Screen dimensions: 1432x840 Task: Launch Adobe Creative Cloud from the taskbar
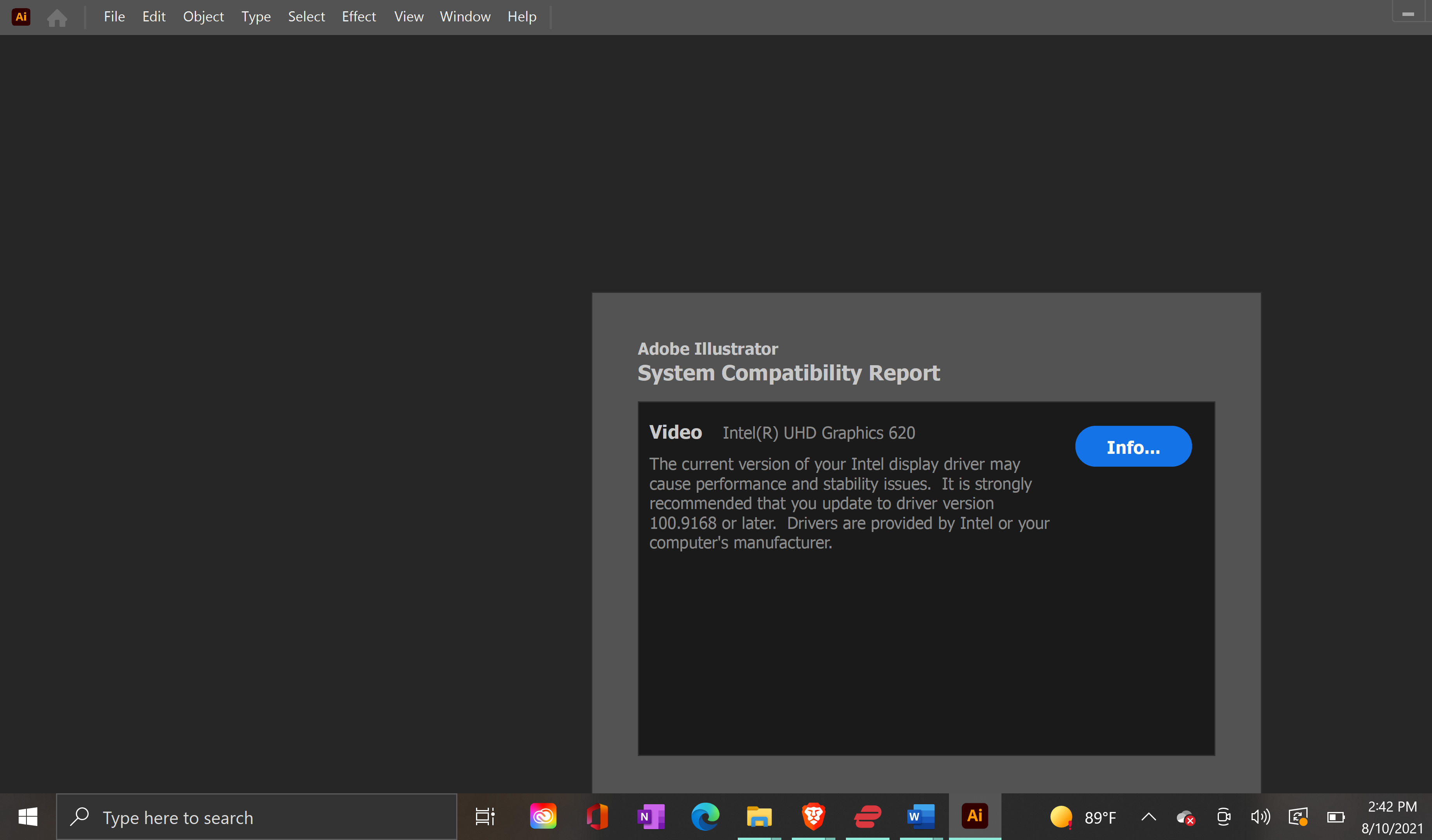543,817
